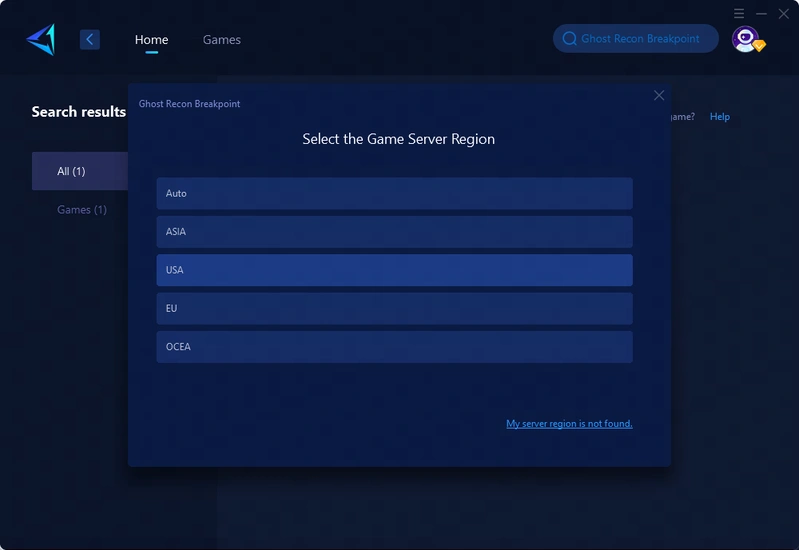Close the server region dialog
The image size is (799, 550).
click(x=658, y=95)
